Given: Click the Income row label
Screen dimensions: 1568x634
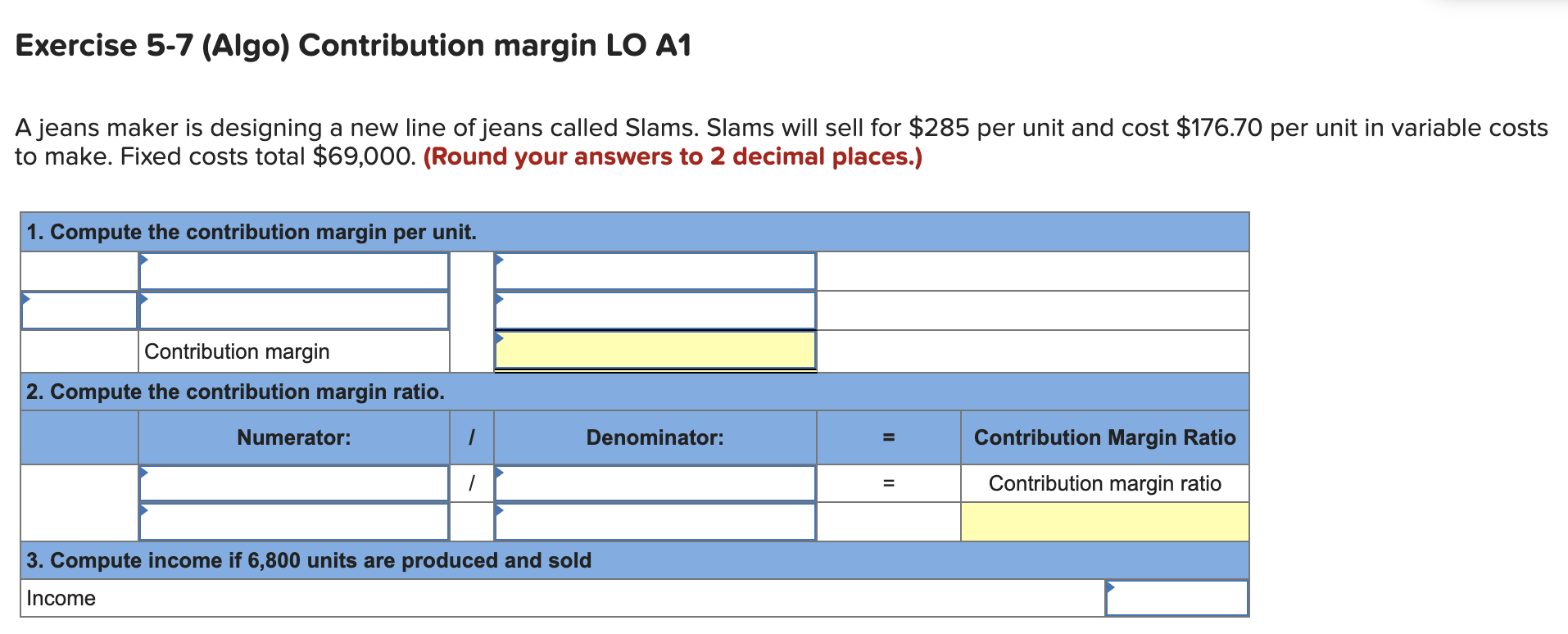Looking at the screenshot, I should (61, 599).
